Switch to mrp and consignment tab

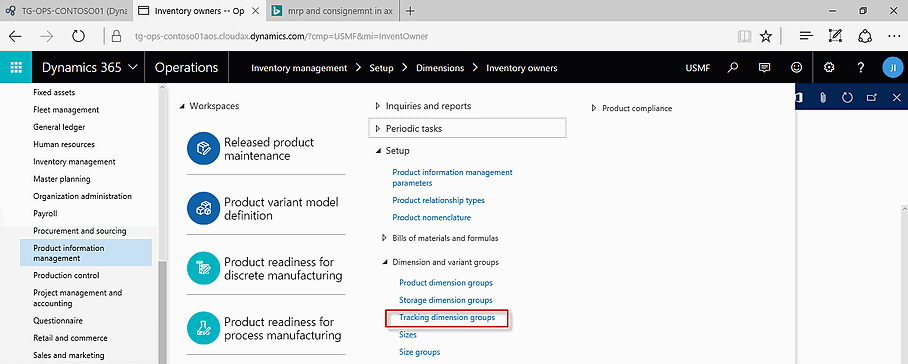coord(332,11)
